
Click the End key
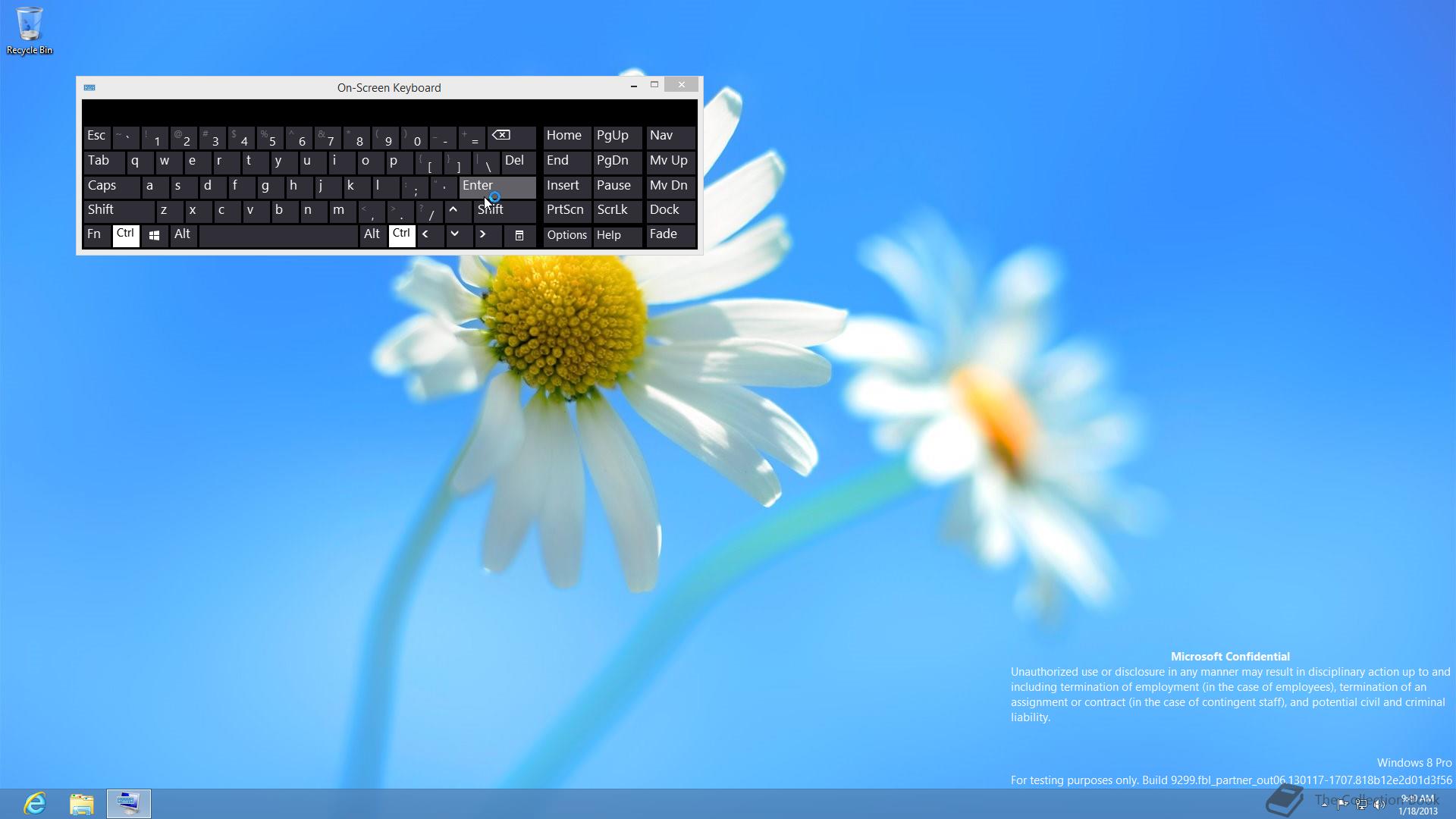pyautogui.click(x=567, y=162)
